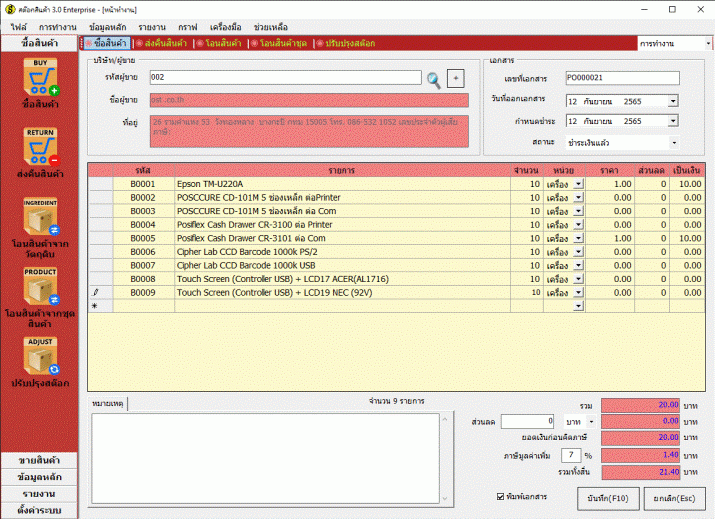Open ขายสินค้า sidebar section
The width and height of the screenshot is (715, 519).
(x=39, y=460)
